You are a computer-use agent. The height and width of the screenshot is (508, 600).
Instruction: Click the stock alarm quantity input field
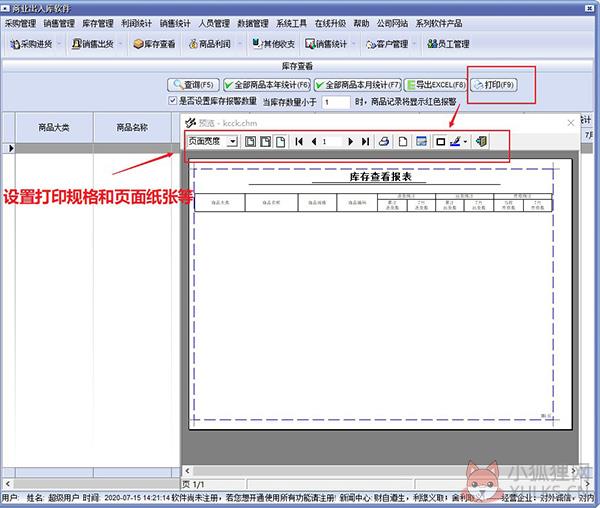click(336, 102)
